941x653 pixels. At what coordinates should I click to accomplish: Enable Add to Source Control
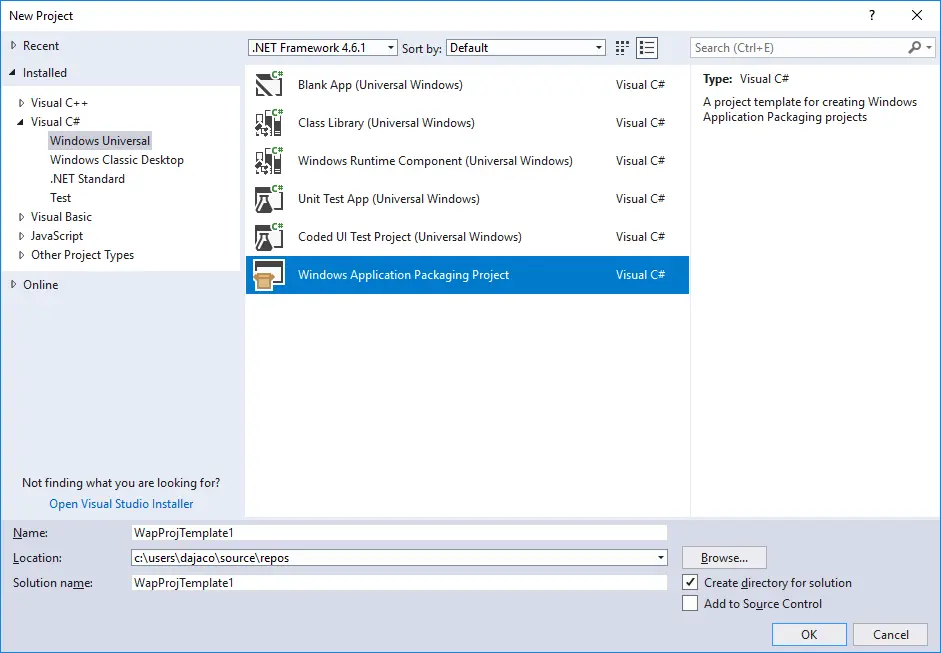point(690,603)
